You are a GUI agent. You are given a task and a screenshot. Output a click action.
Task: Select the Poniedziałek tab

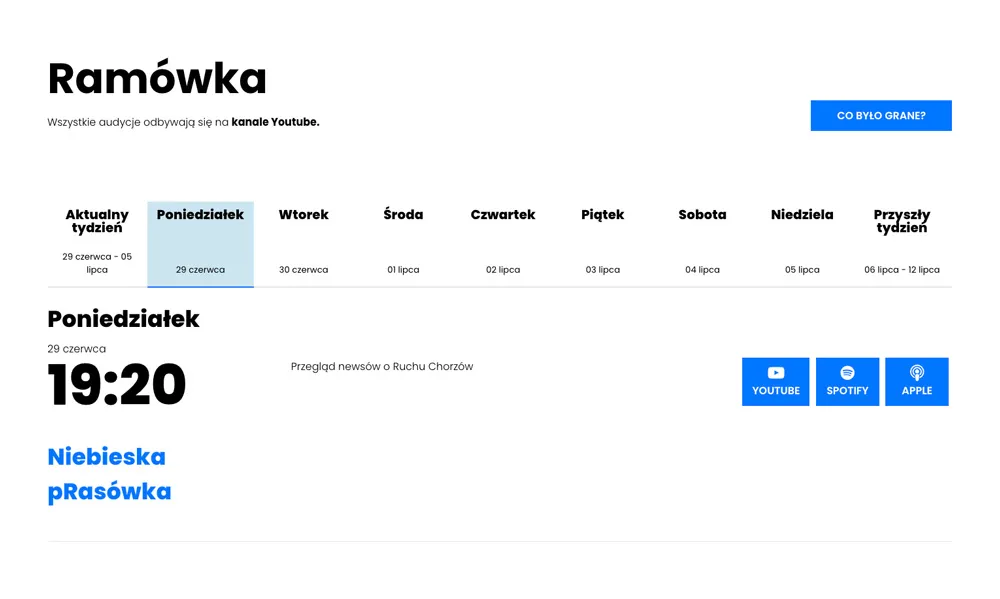pos(200,244)
